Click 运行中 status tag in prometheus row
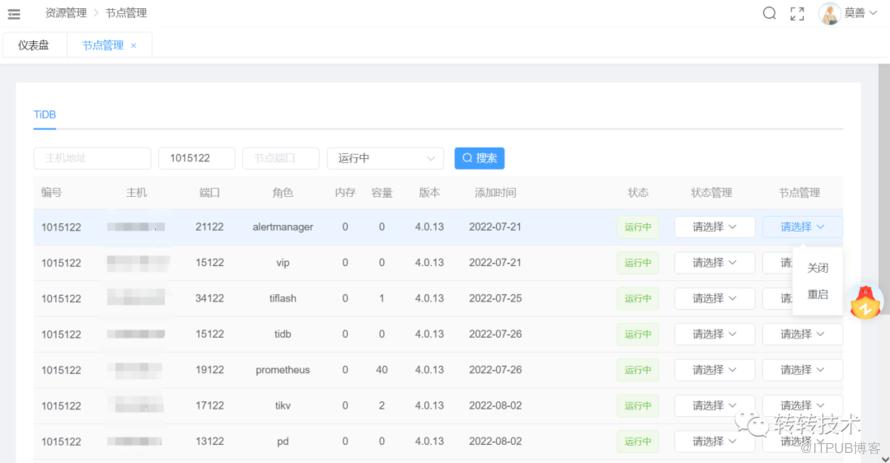Screen dimensions: 890x463 [x=638, y=370]
